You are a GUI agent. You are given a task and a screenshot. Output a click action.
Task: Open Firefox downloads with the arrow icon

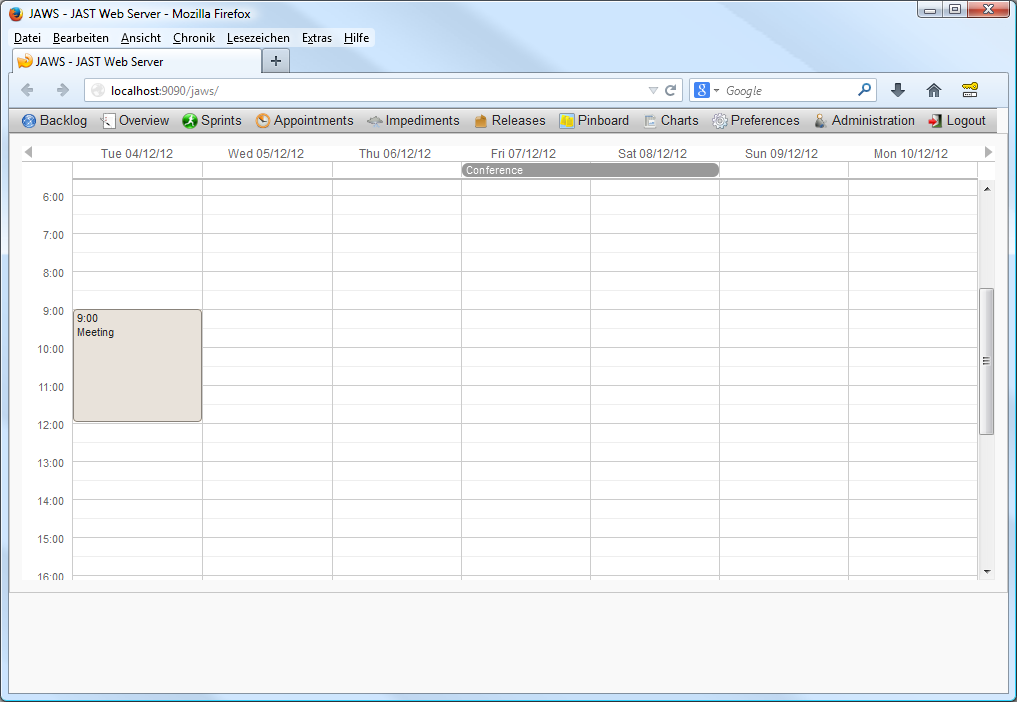(897, 90)
